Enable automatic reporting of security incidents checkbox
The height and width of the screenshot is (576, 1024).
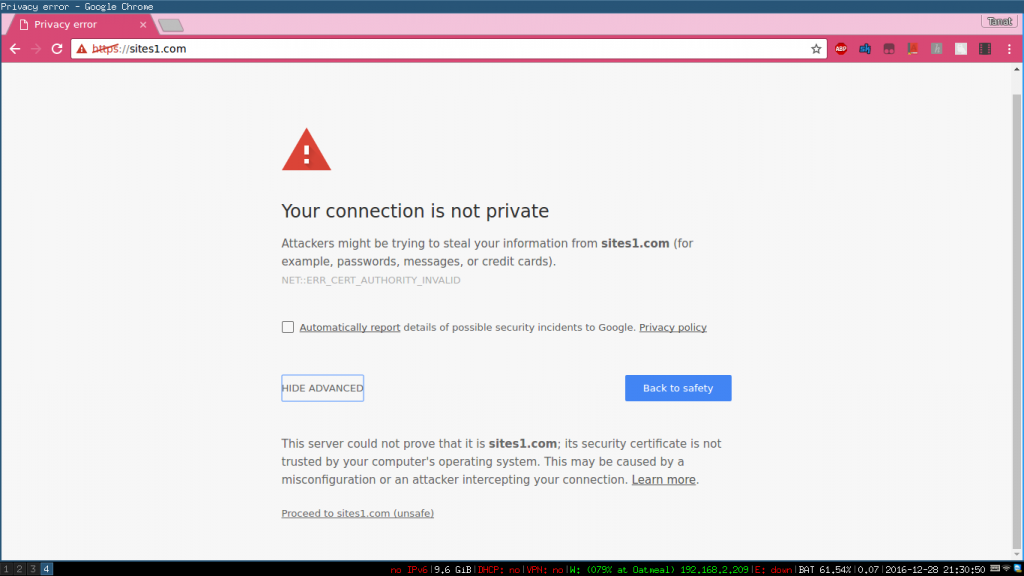287,327
